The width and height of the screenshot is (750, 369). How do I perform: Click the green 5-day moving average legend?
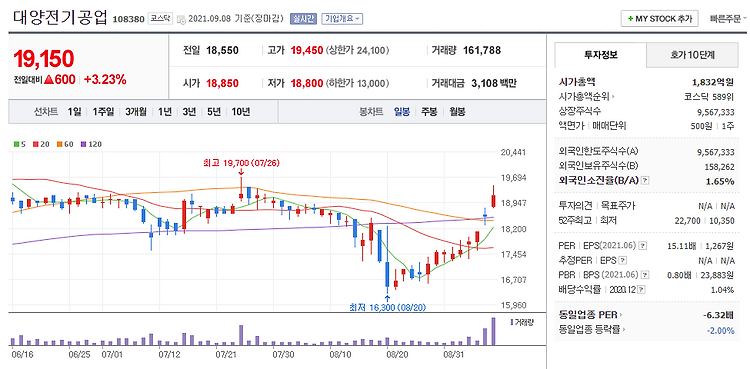pos(19,144)
